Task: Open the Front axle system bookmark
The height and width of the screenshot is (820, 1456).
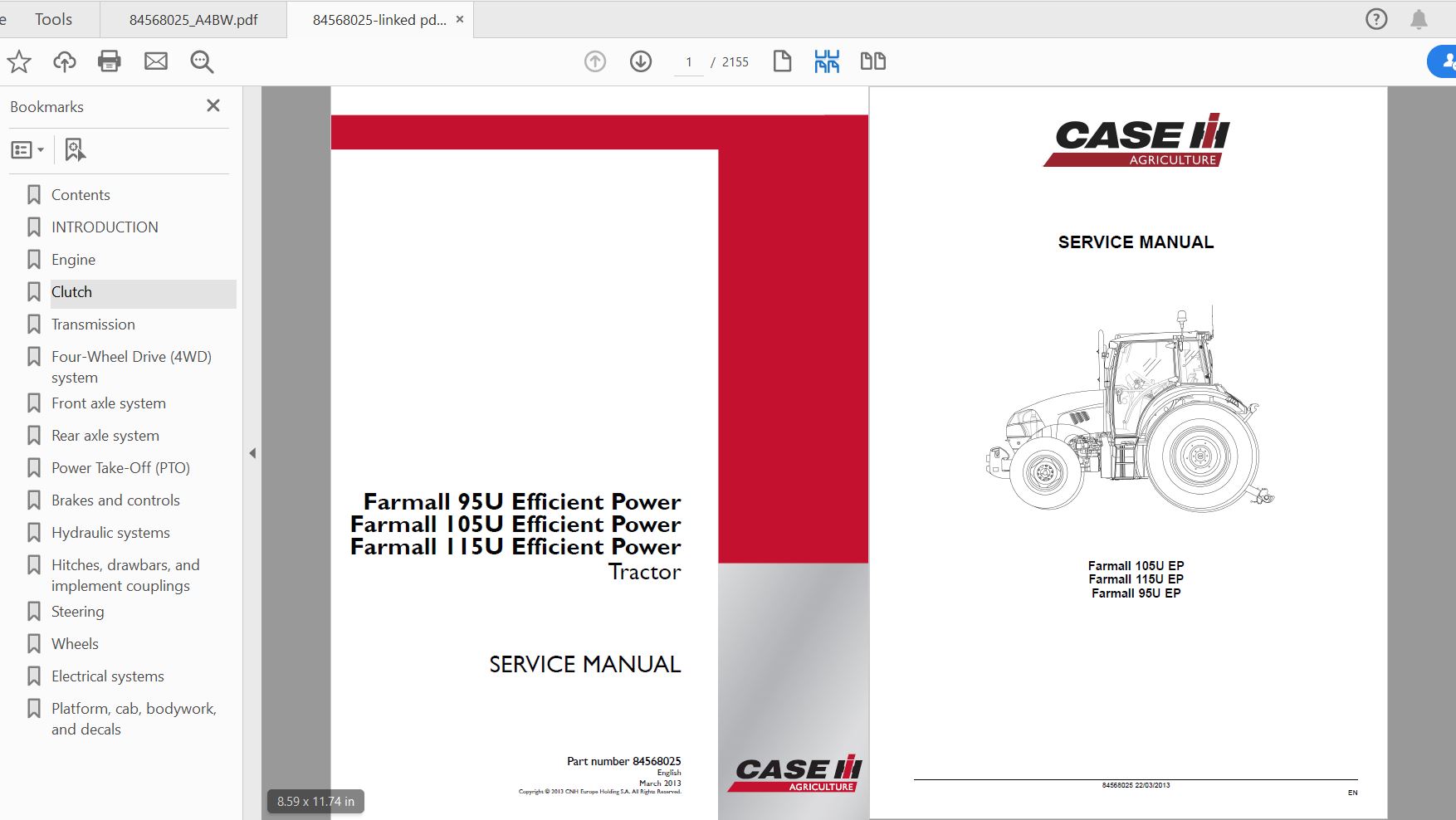Action: [109, 403]
